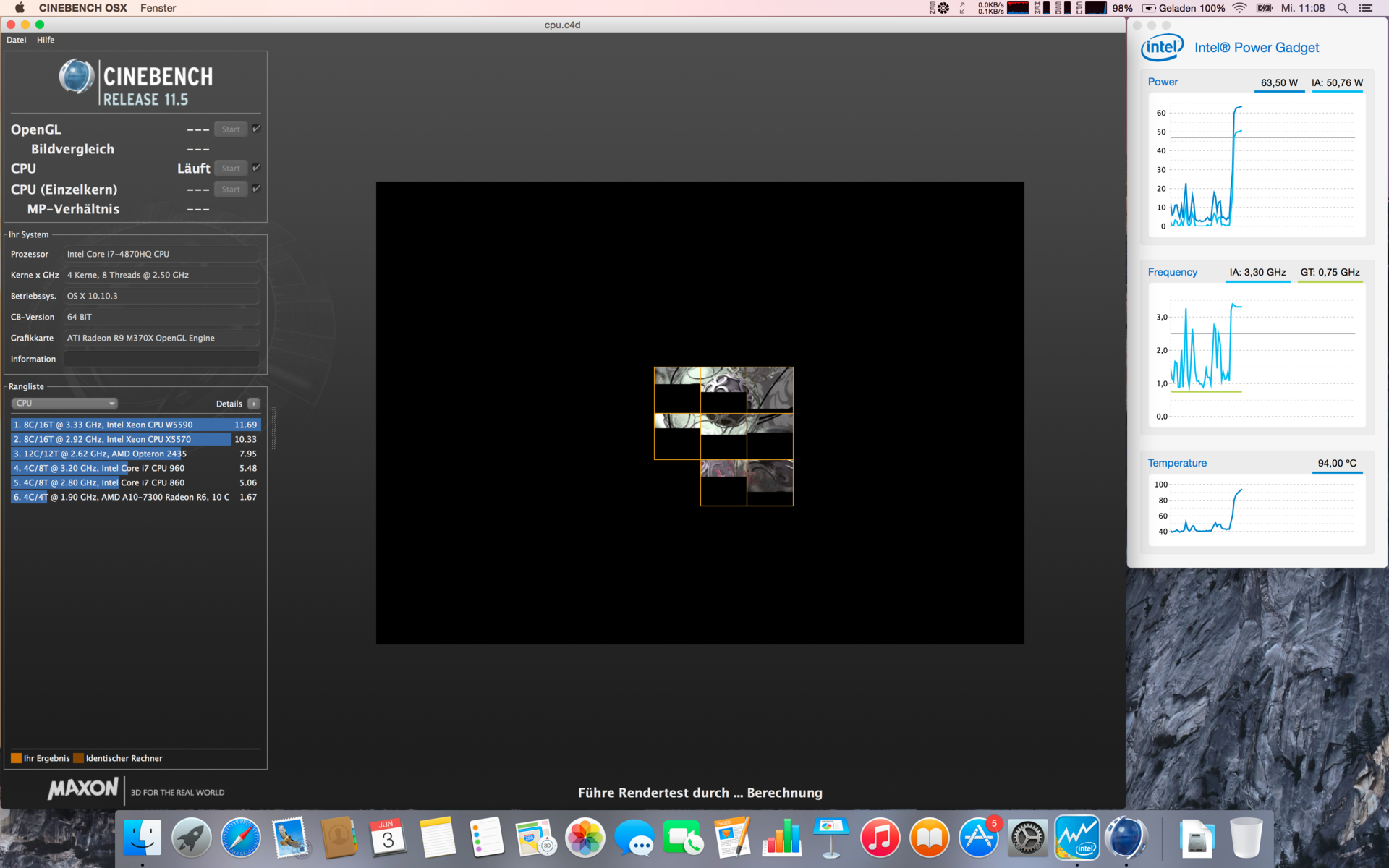1389x868 pixels.
Task: Toggle the CPU test checkbox
Action: pos(256,168)
